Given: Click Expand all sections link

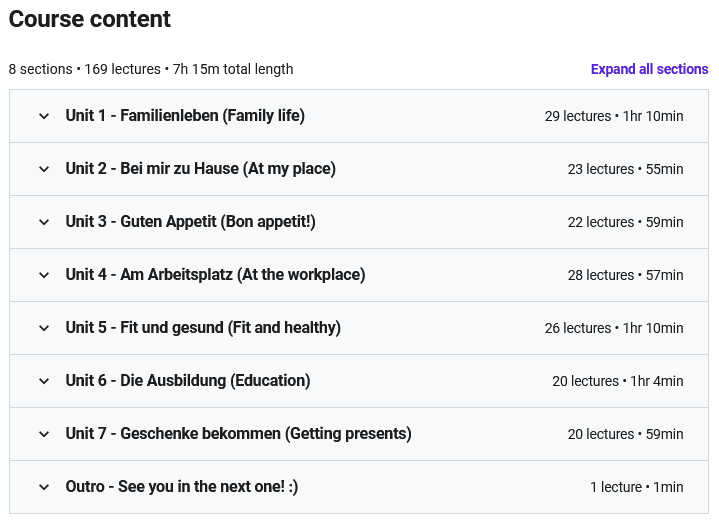Looking at the screenshot, I should tap(649, 69).
